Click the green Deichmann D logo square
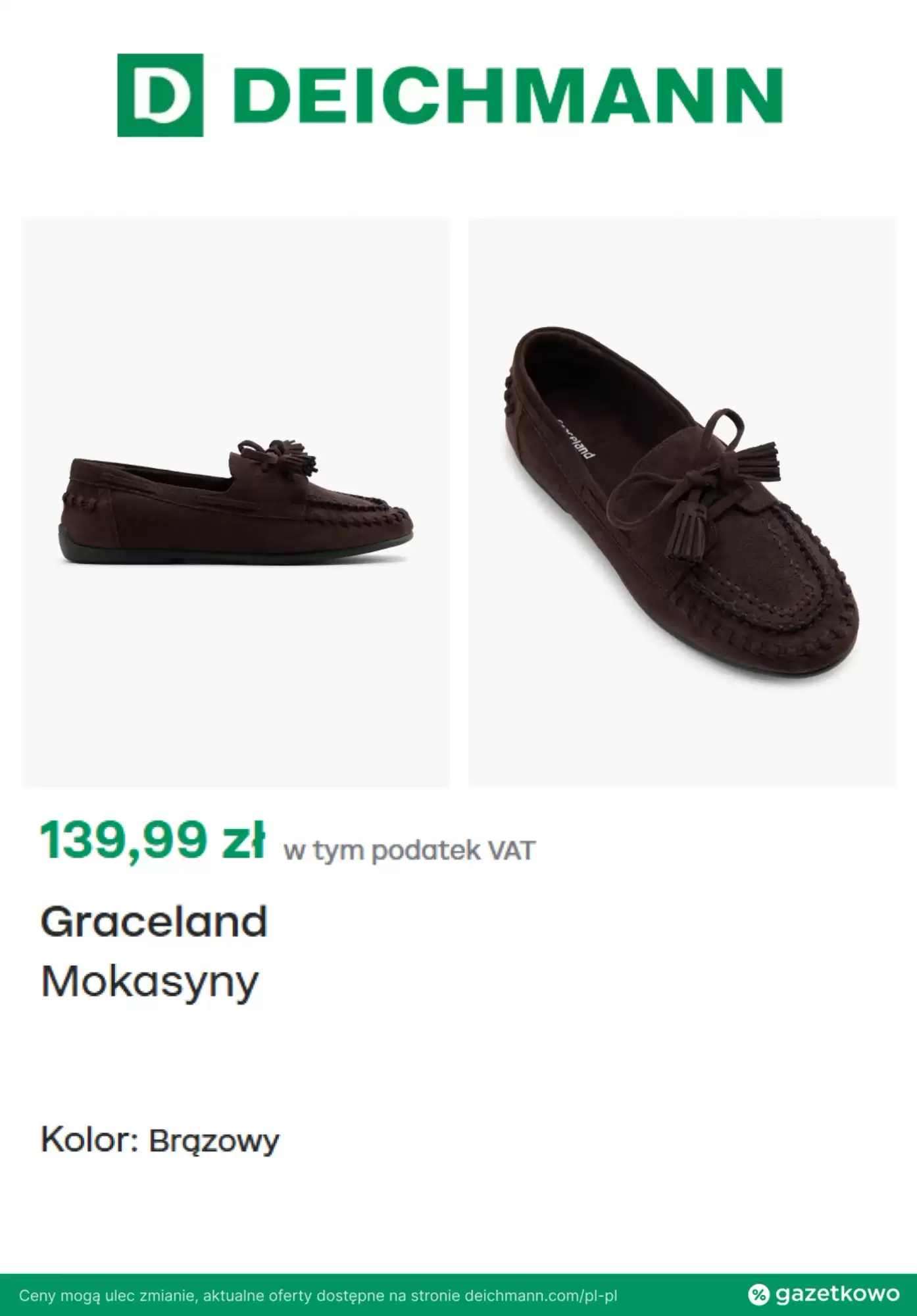This screenshot has height=1316, width=917. click(x=160, y=95)
